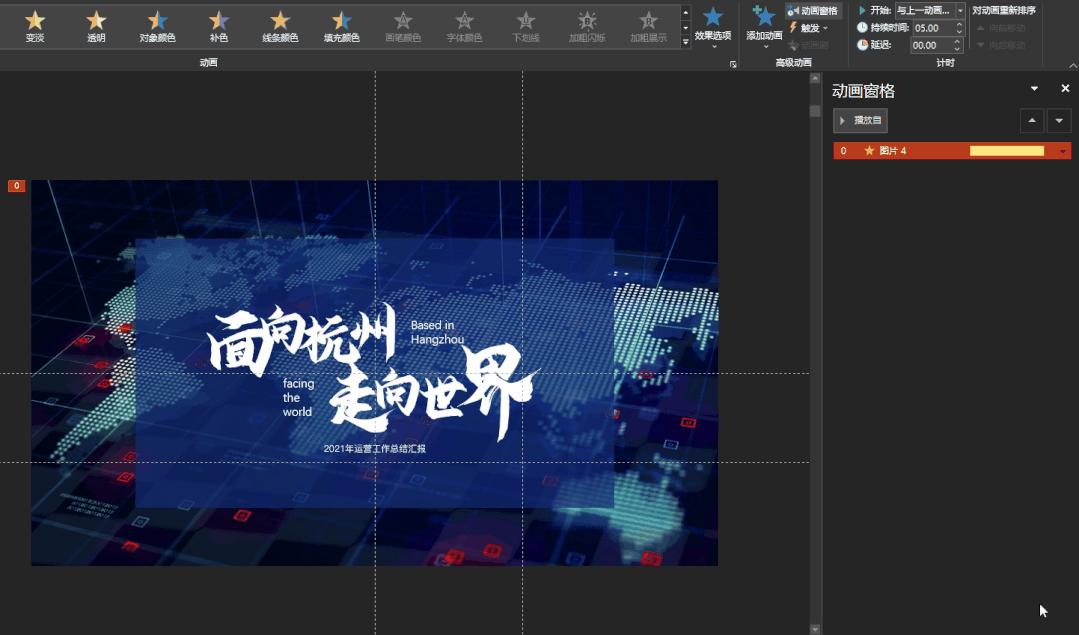
Task: Click the 播放自 (Play From) button
Action: tap(859, 120)
